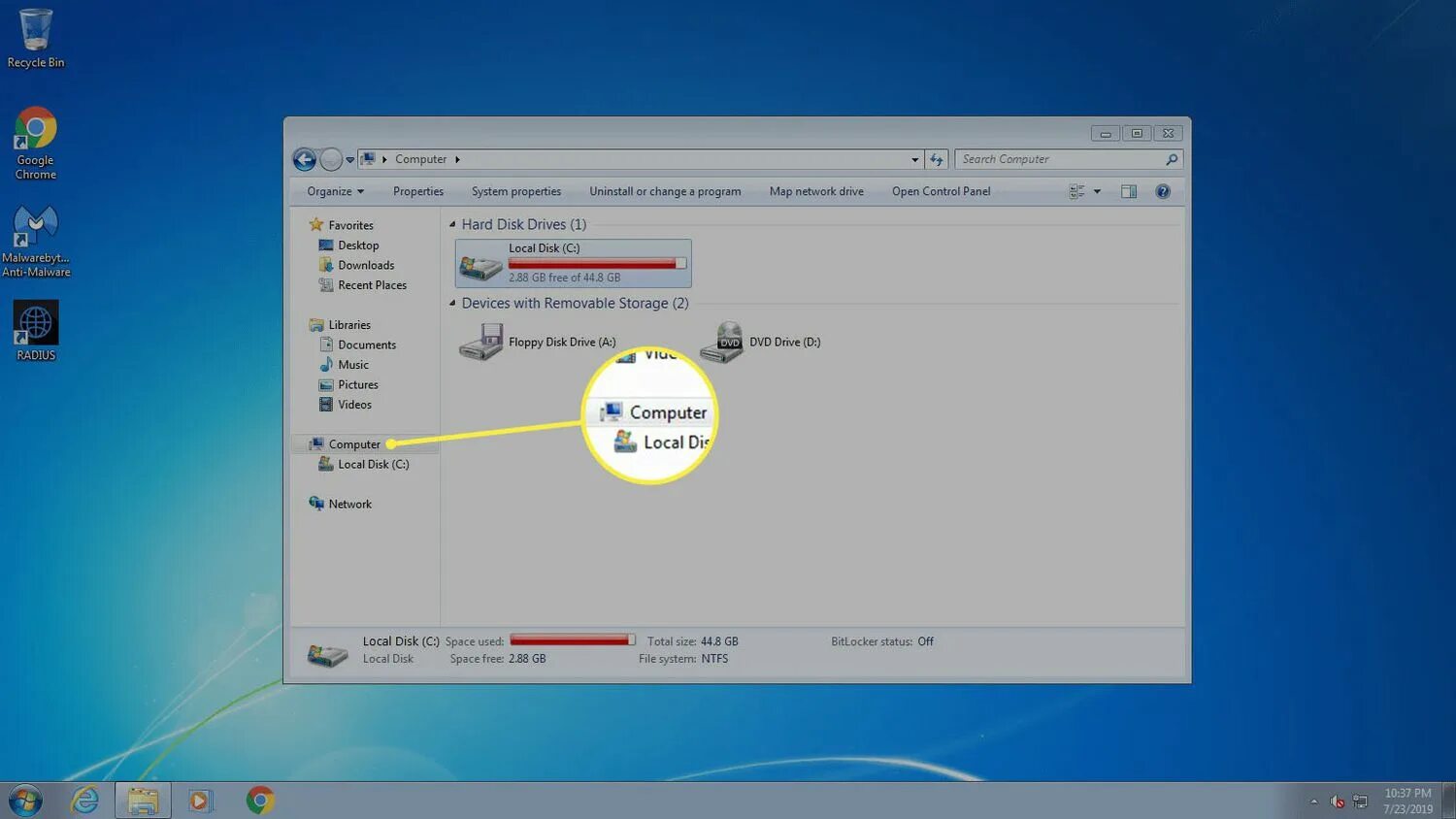Open the Organize menu
1456x819 pixels.
(x=335, y=191)
